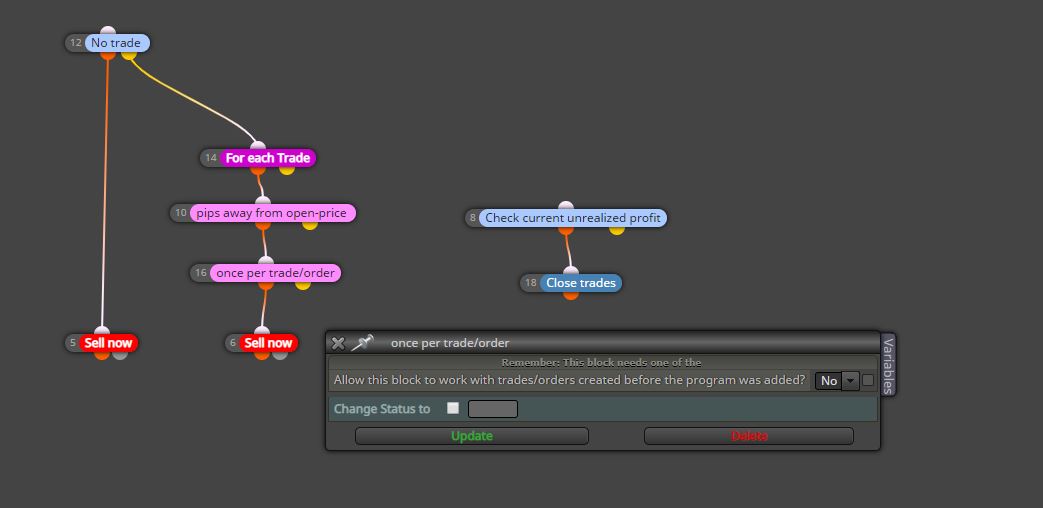Viewport: 1043px width, 508px height.
Task: Click input connector atop Check current unrealized profit
Action: point(565,205)
